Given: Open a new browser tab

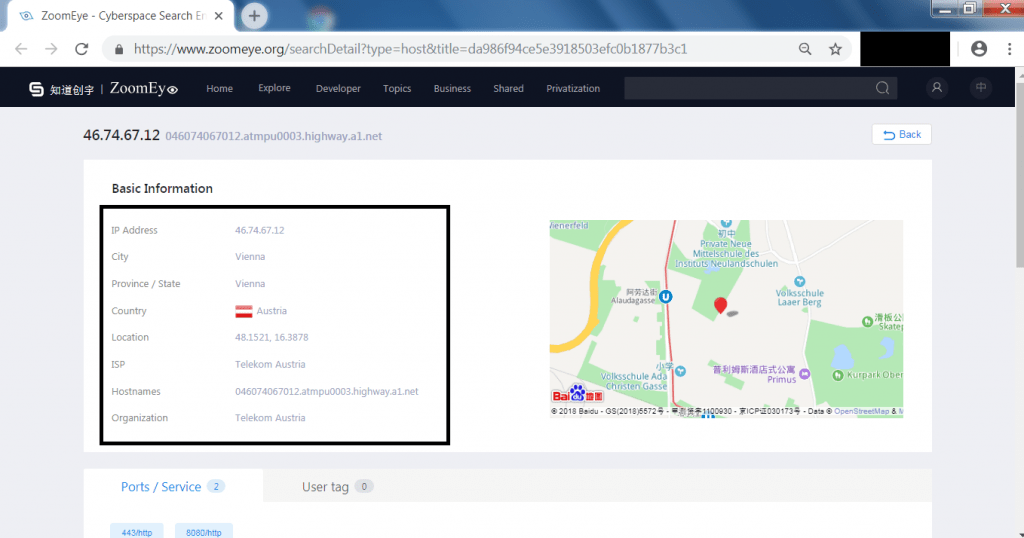Looking at the screenshot, I should point(254,16).
